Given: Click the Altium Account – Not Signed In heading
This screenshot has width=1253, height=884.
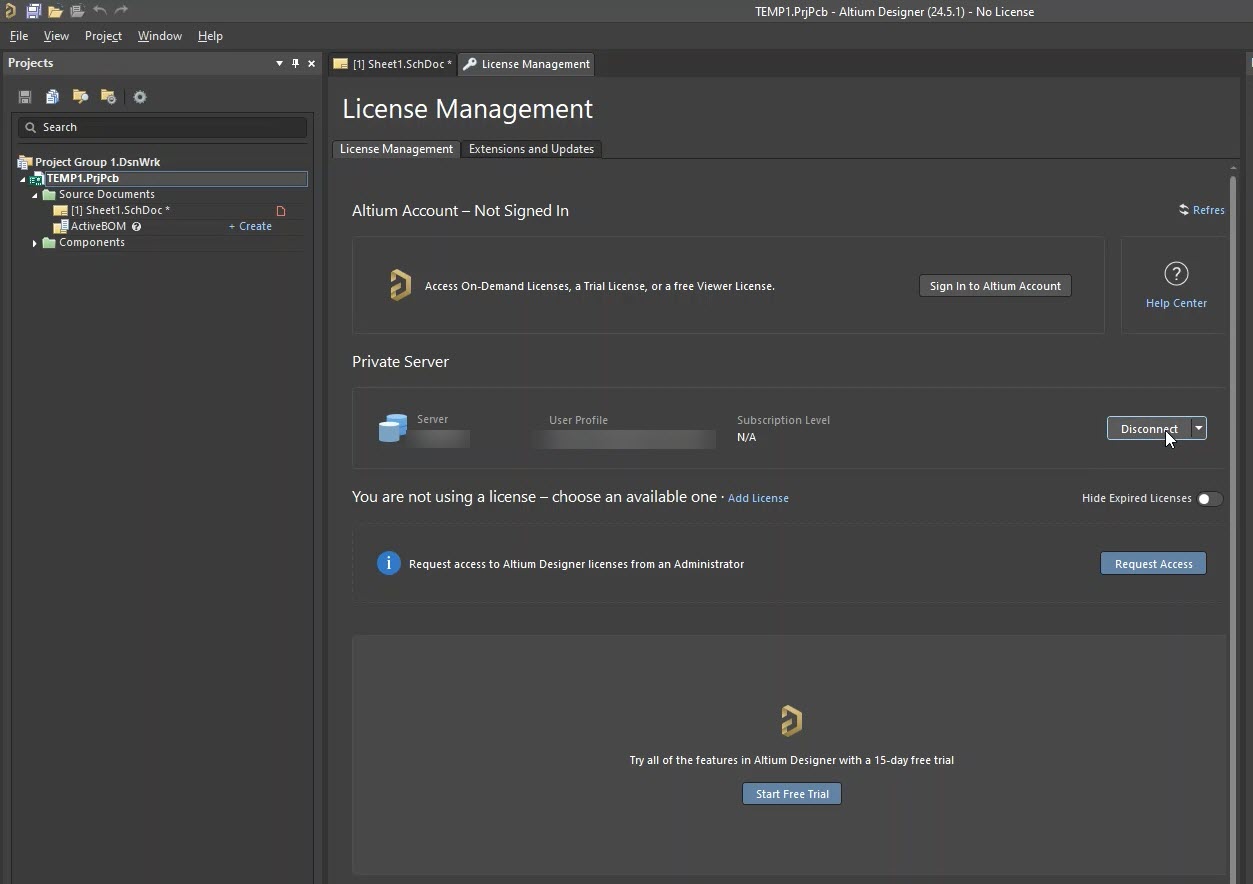Looking at the screenshot, I should click(x=460, y=211).
